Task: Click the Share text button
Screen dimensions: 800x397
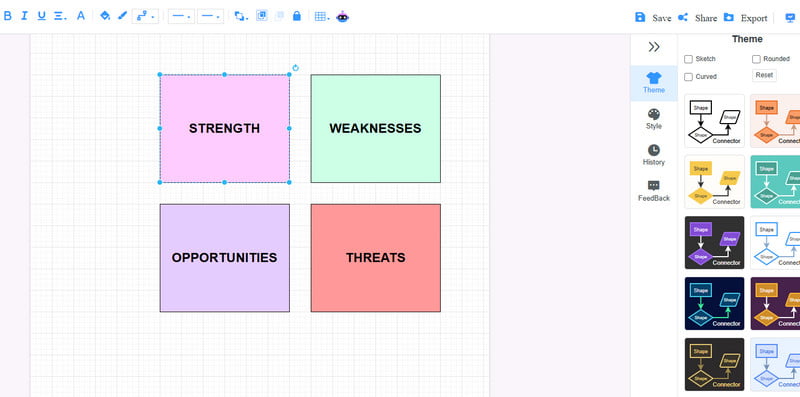Action: pos(706,18)
